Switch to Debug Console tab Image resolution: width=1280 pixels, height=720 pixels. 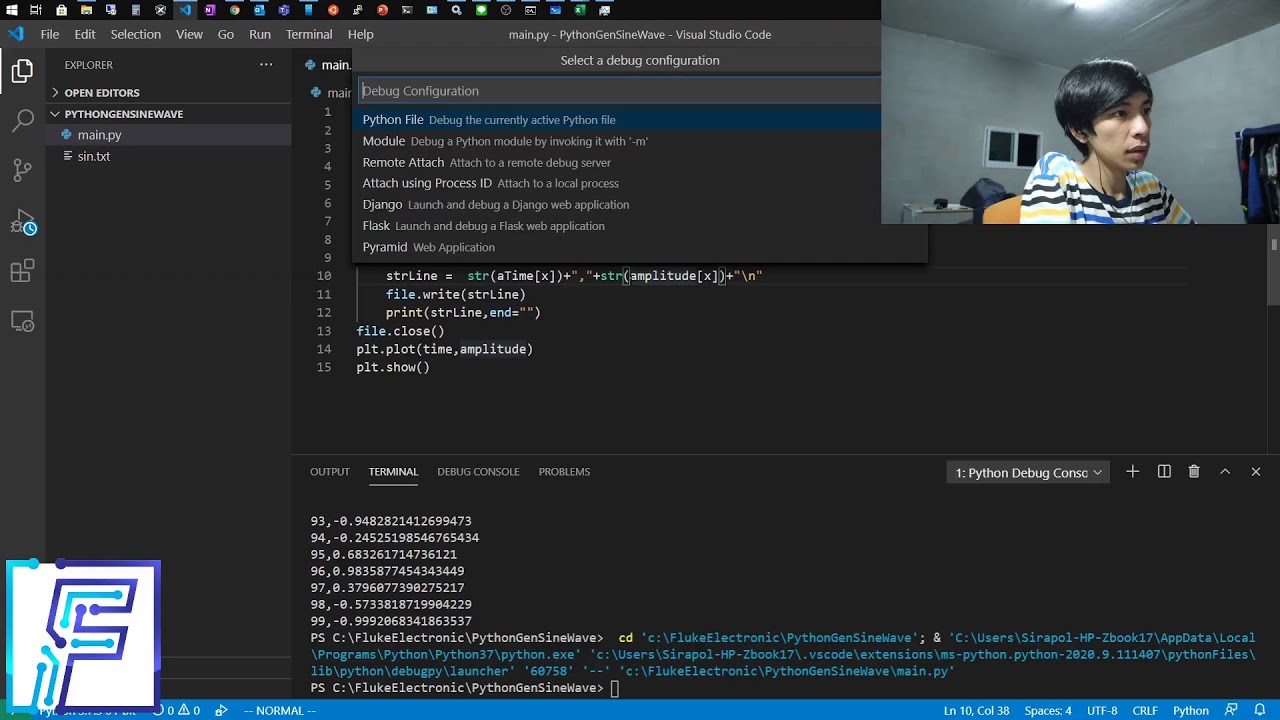tap(478, 472)
